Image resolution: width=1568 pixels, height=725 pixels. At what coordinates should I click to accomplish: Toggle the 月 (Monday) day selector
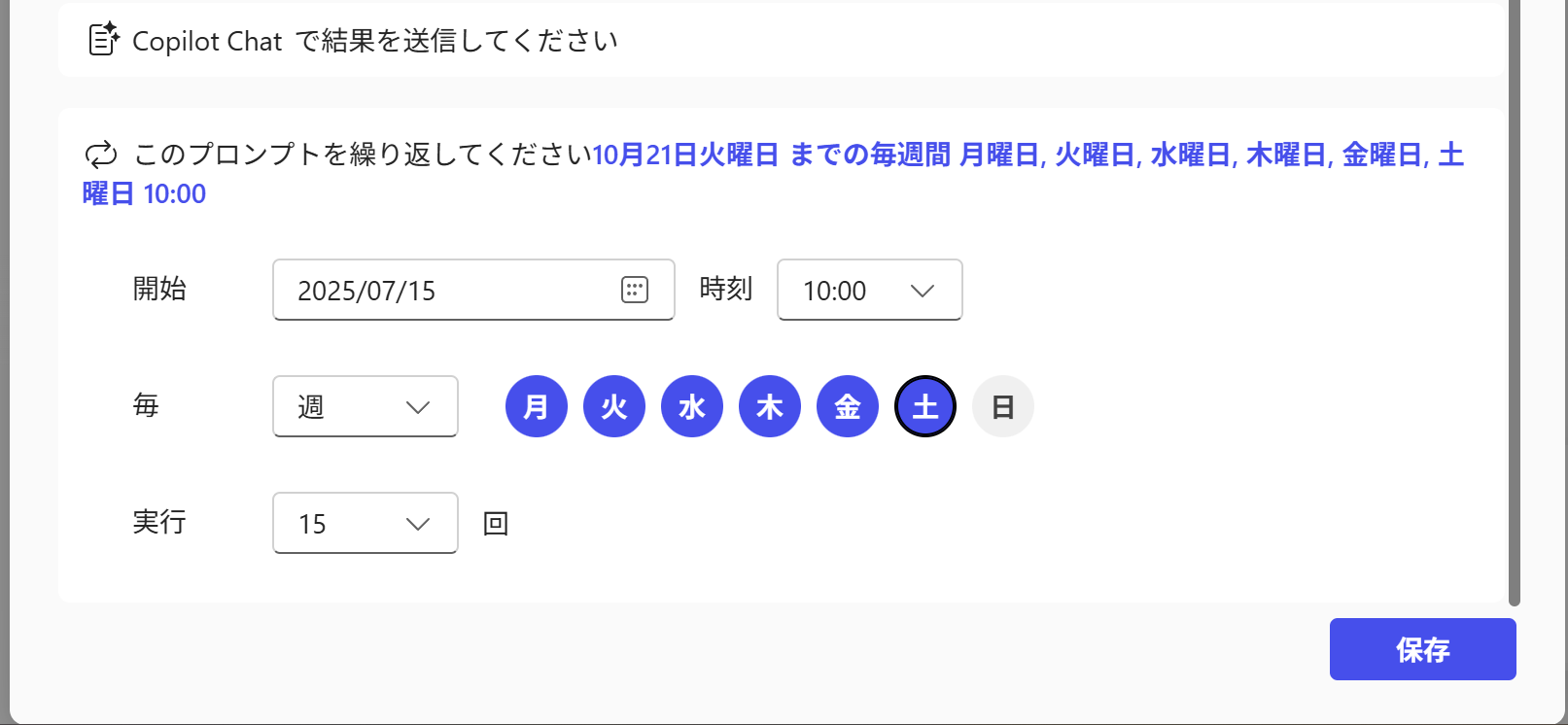click(536, 406)
